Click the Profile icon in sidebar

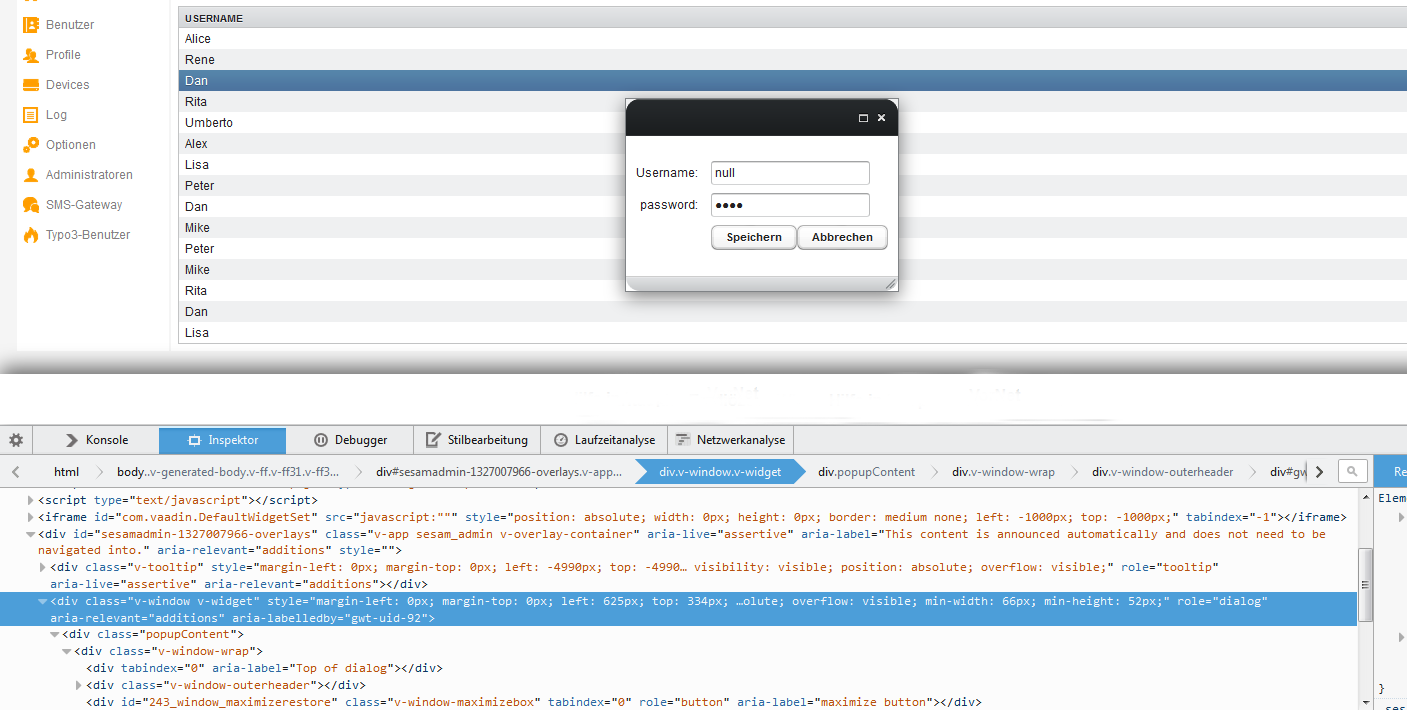[31, 55]
